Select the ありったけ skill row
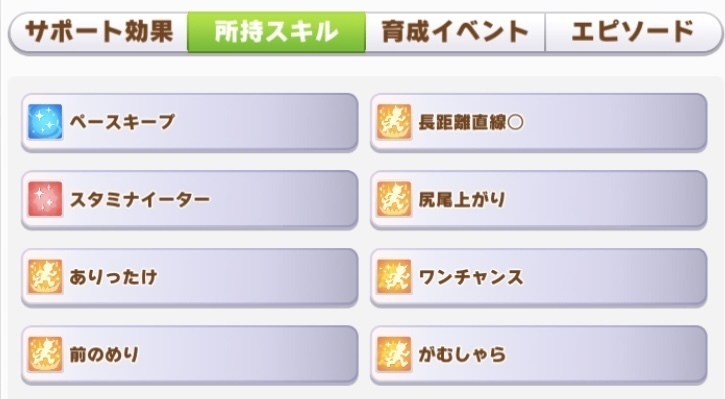The image size is (725, 399). 190,277
